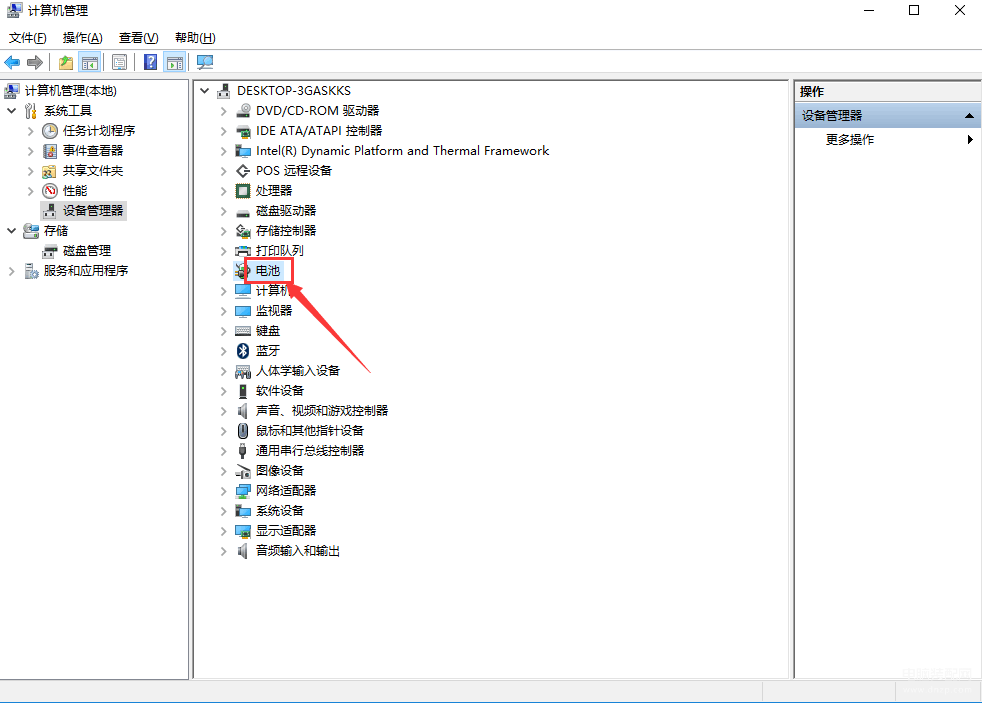
Task: Click the 操作 pane title
Action: pos(812,91)
